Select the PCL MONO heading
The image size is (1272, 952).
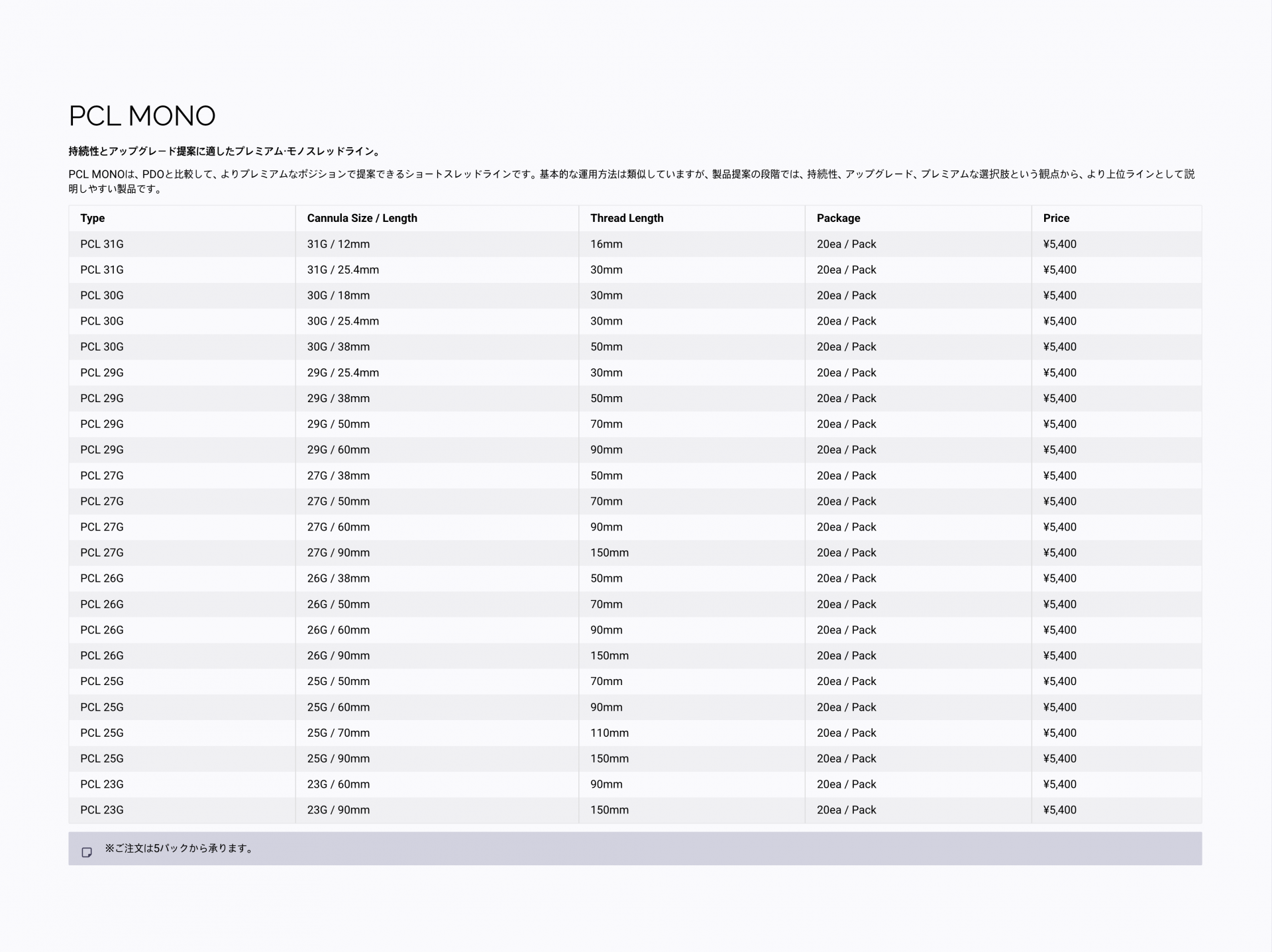[142, 116]
